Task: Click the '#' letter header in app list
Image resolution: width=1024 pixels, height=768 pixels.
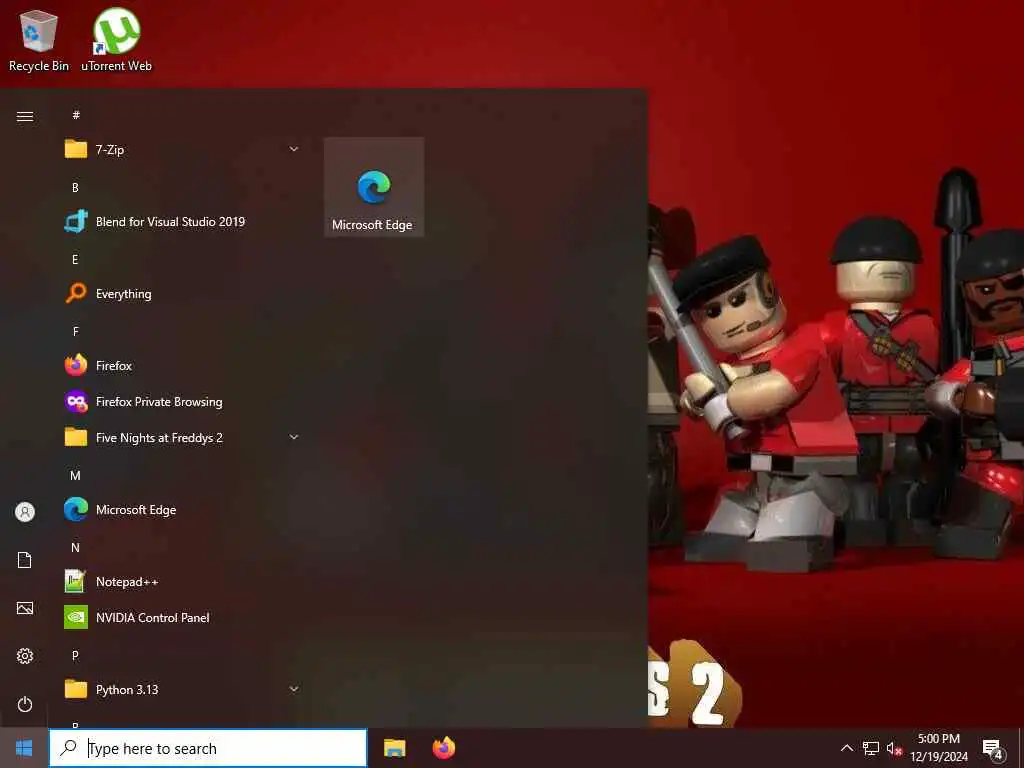Action: [76, 115]
